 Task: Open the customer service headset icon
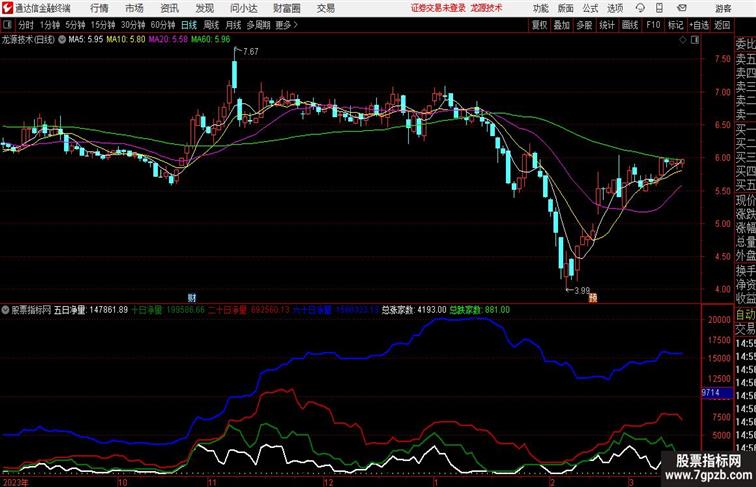pos(640,8)
